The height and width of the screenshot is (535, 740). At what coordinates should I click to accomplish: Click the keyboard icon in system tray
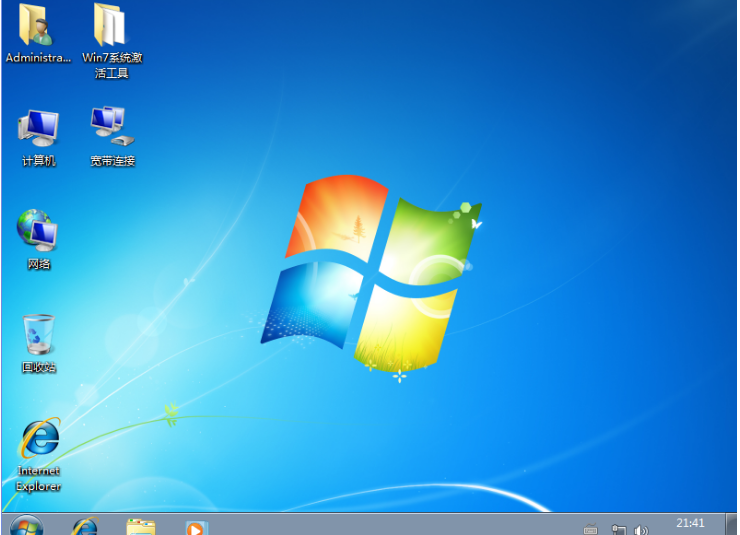(x=590, y=529)
